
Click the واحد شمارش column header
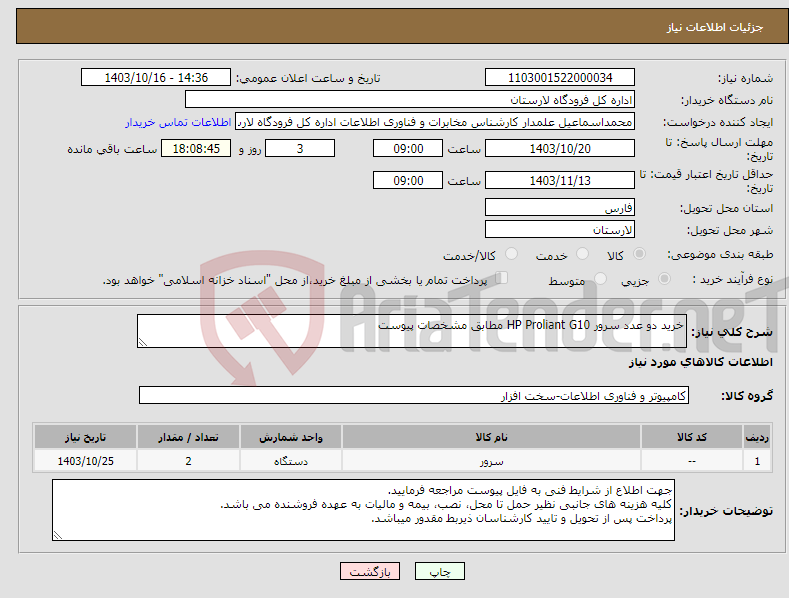(291, 437)
